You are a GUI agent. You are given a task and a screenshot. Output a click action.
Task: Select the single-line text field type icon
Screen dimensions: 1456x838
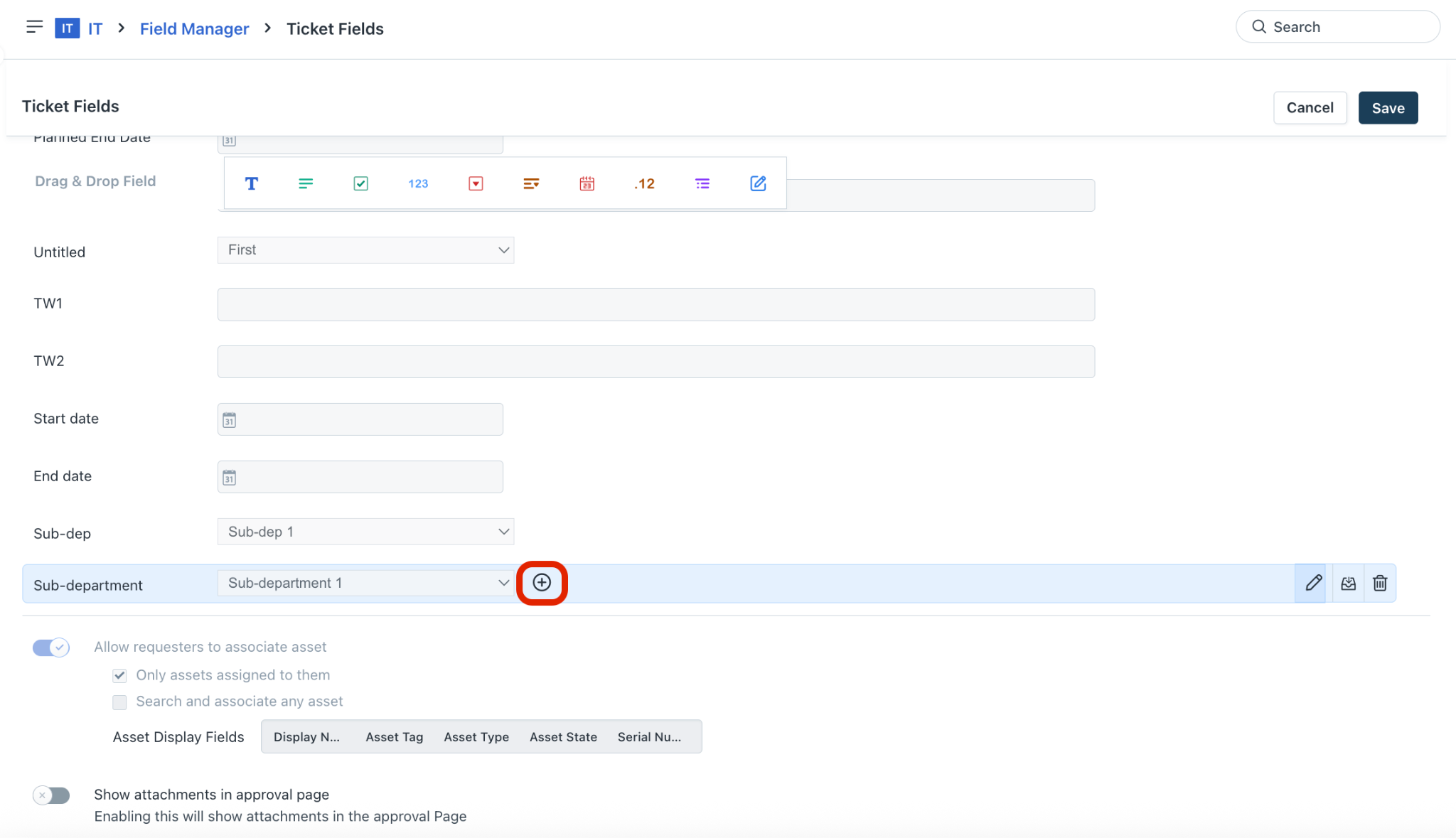pos(251,183)
